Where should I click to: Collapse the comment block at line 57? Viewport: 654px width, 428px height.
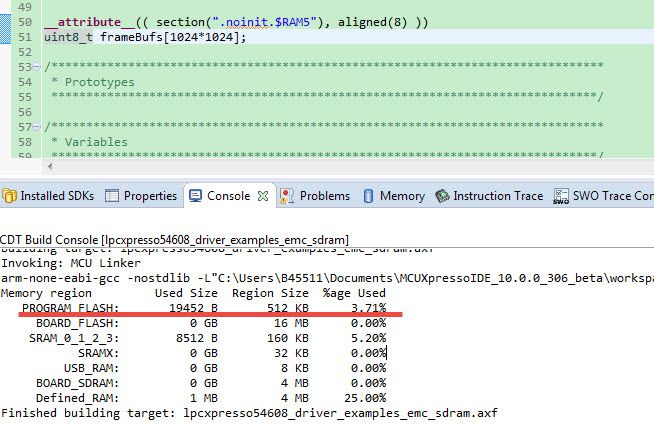(x=37, y=126)
